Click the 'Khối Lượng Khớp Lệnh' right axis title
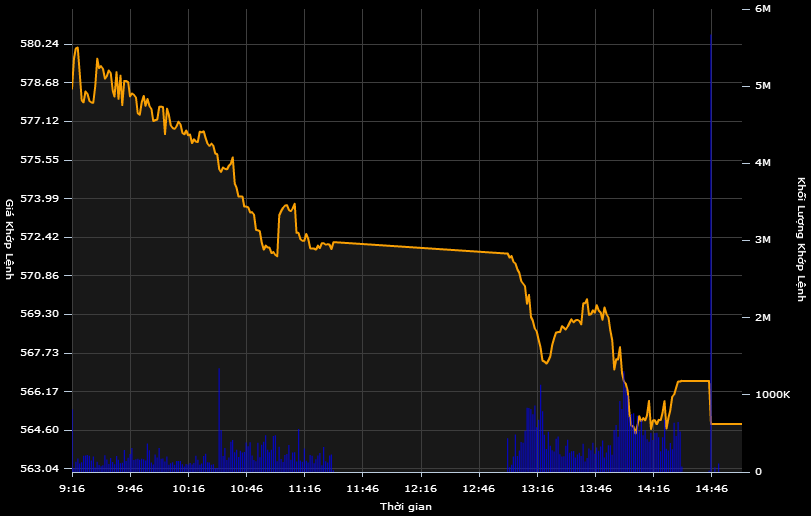811x516 pixels. click(801, 239)
